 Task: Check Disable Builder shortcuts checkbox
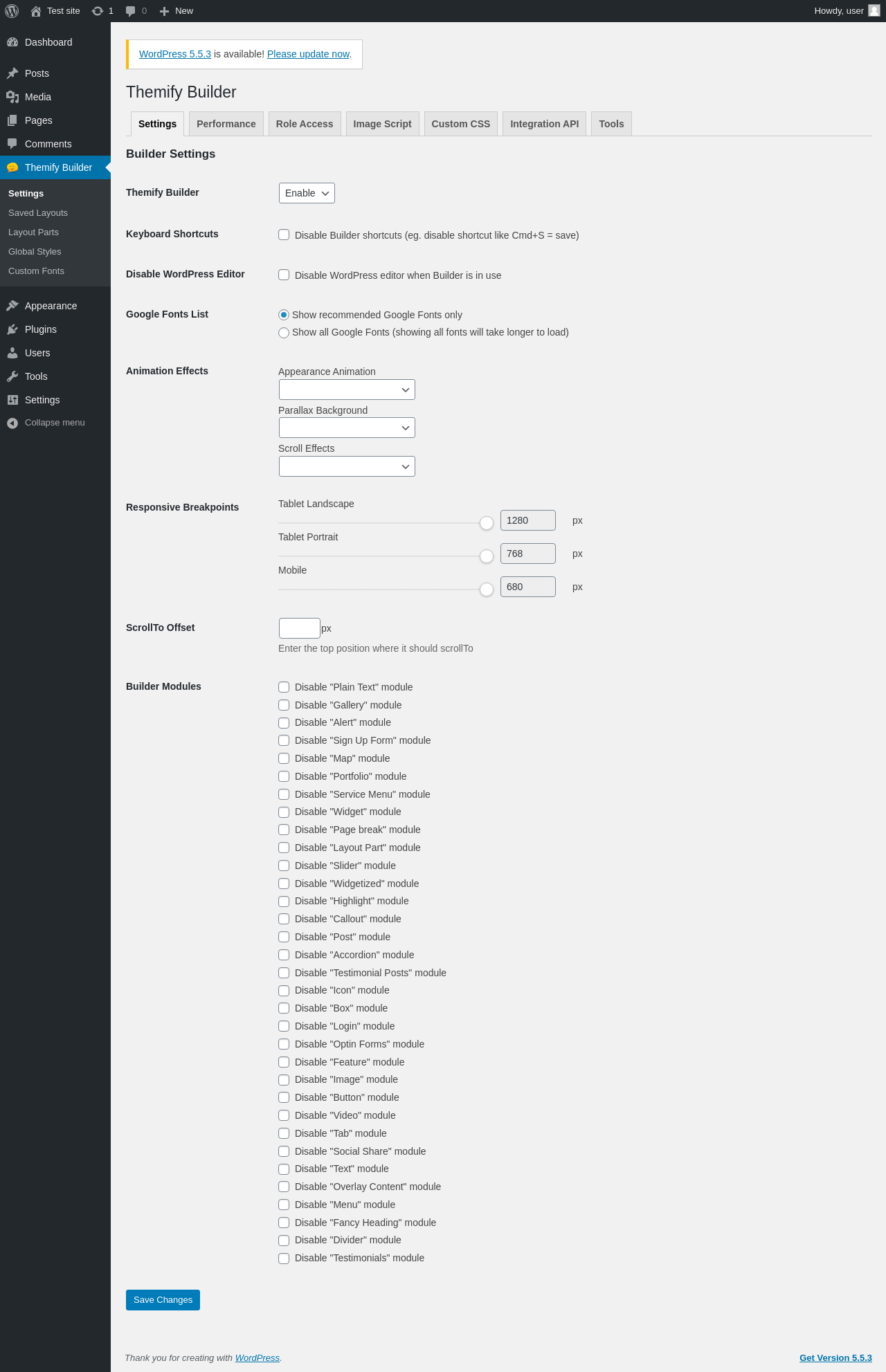coord(284,235)
